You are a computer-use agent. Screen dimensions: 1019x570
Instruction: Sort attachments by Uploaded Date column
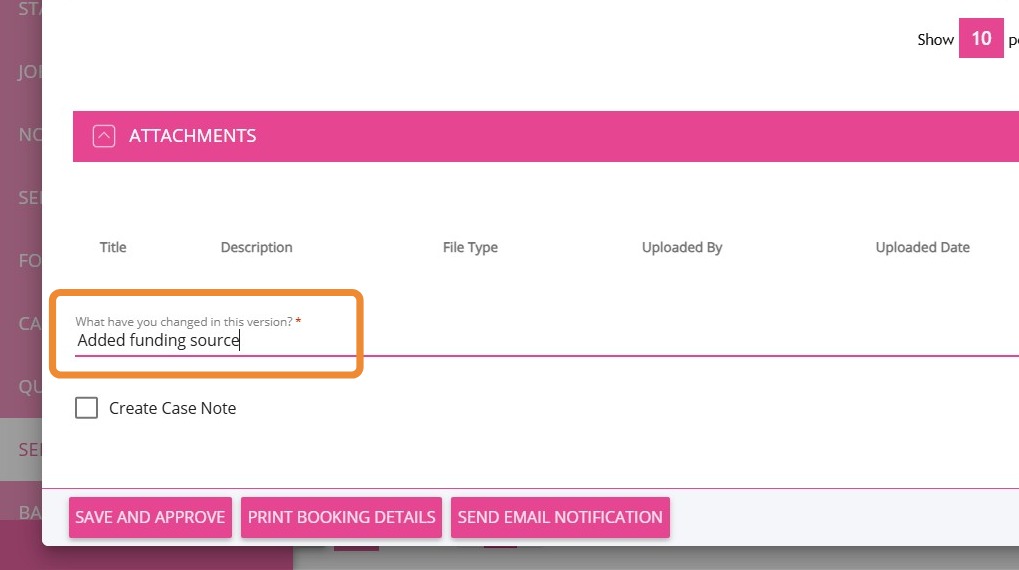(922, 247)
